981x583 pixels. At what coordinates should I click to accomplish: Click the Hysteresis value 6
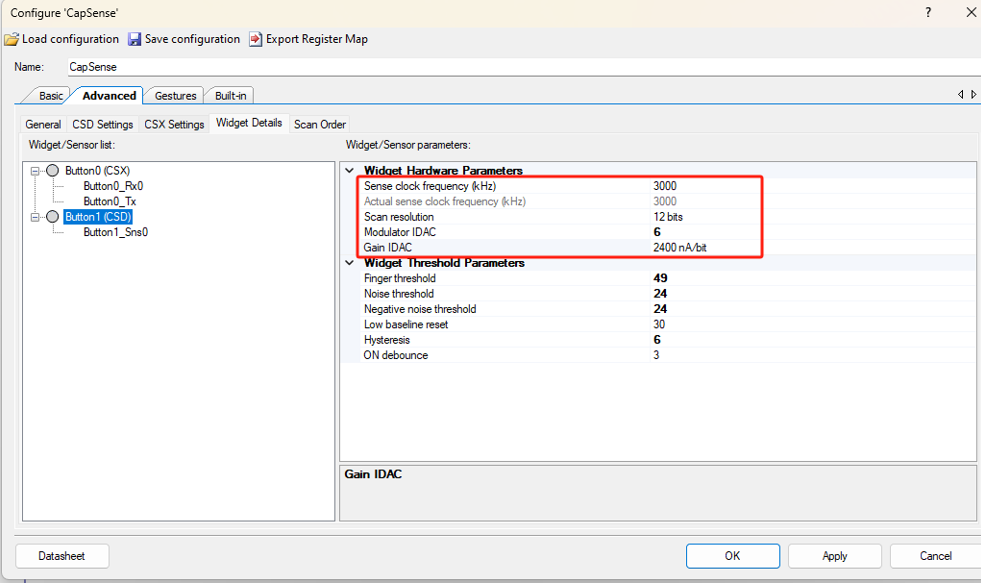coord(657,340)
